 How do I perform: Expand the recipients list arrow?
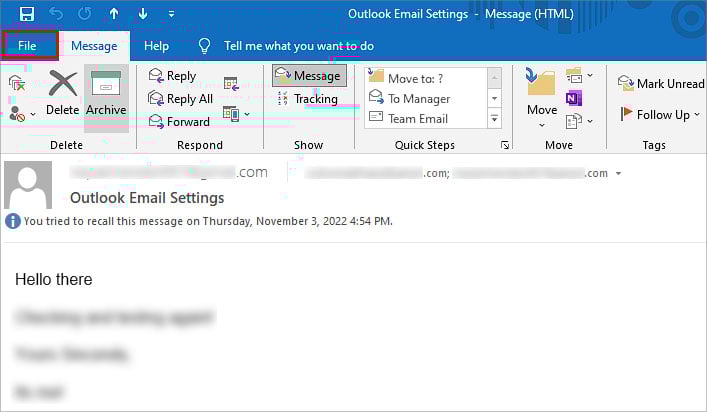tap(619, 173)
